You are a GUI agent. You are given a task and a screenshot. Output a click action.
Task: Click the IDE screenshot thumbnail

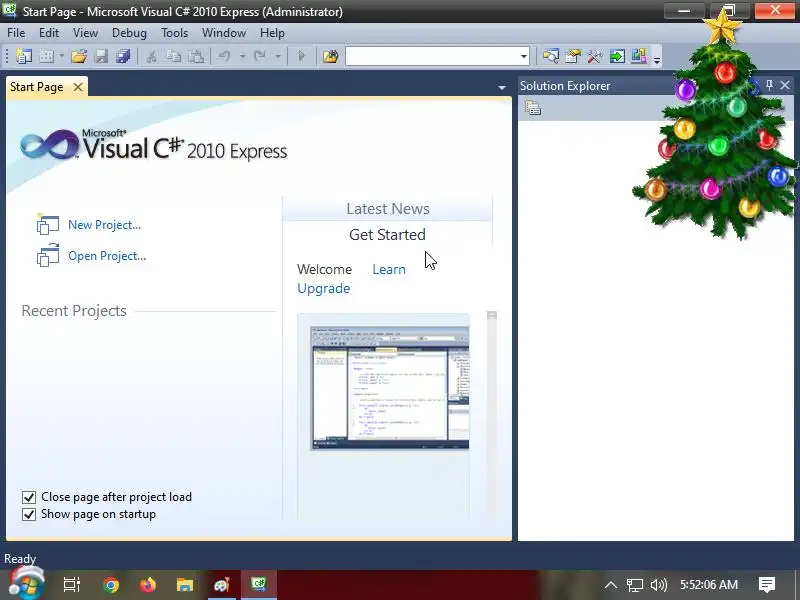coord(390,388)
